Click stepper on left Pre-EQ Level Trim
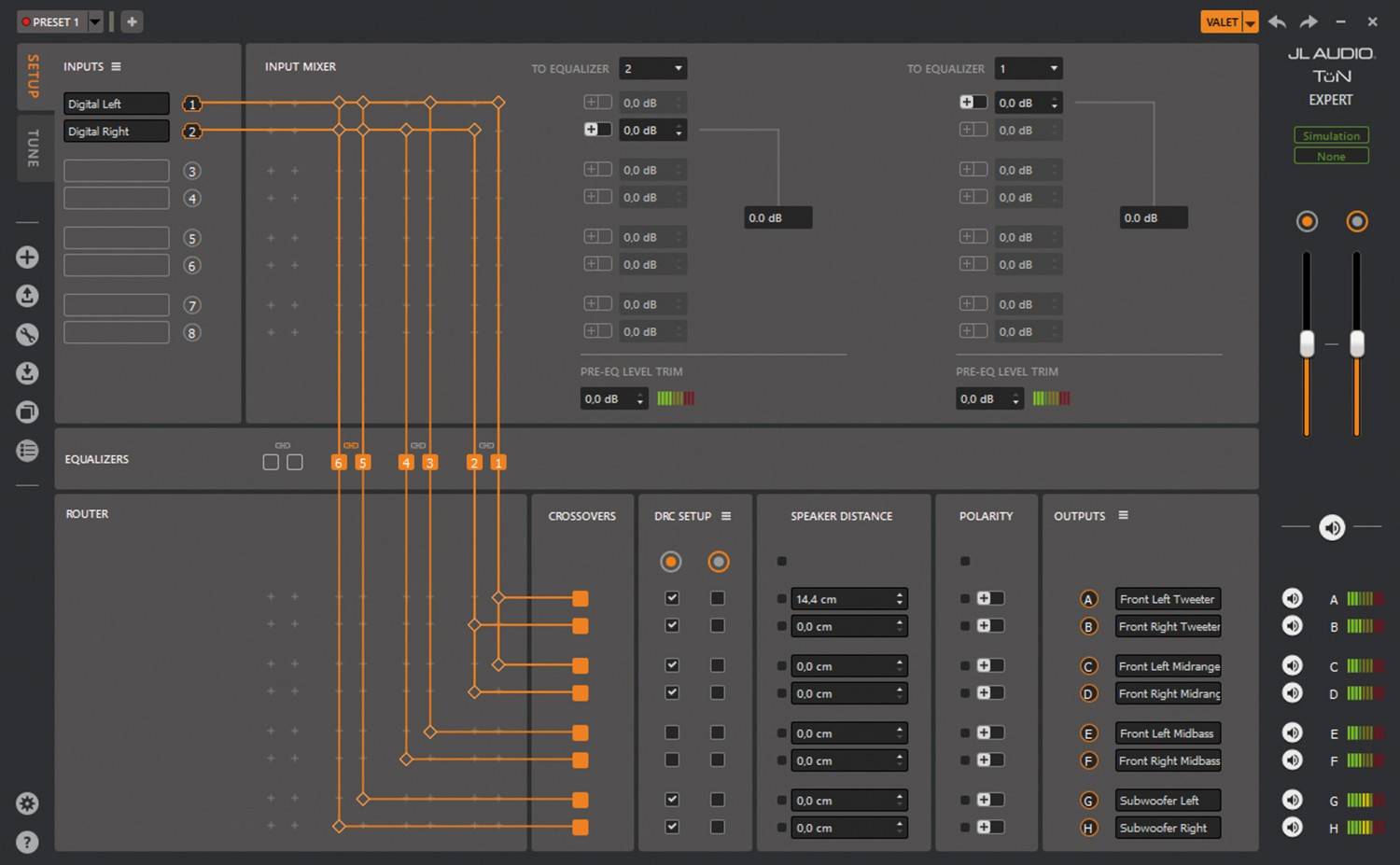1400x865 pixels. (x=640, y=398)
